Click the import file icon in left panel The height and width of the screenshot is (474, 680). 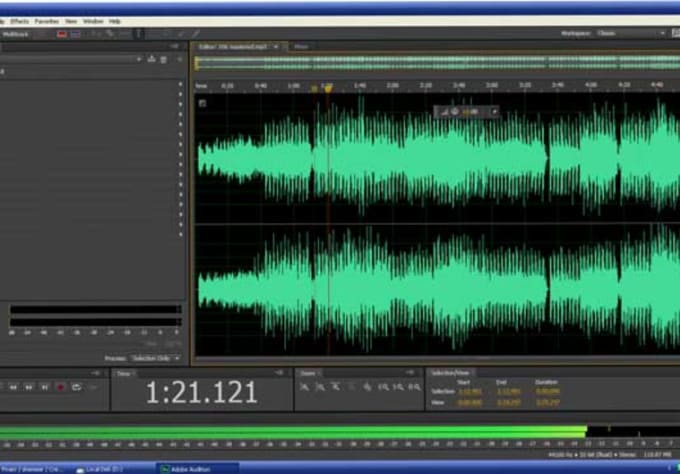pos(151,59)
